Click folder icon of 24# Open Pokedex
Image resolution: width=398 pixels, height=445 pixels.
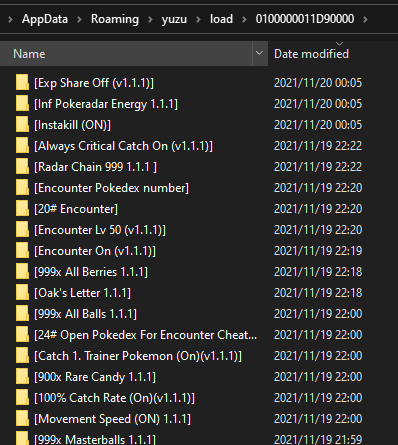[x=22, y=335]
